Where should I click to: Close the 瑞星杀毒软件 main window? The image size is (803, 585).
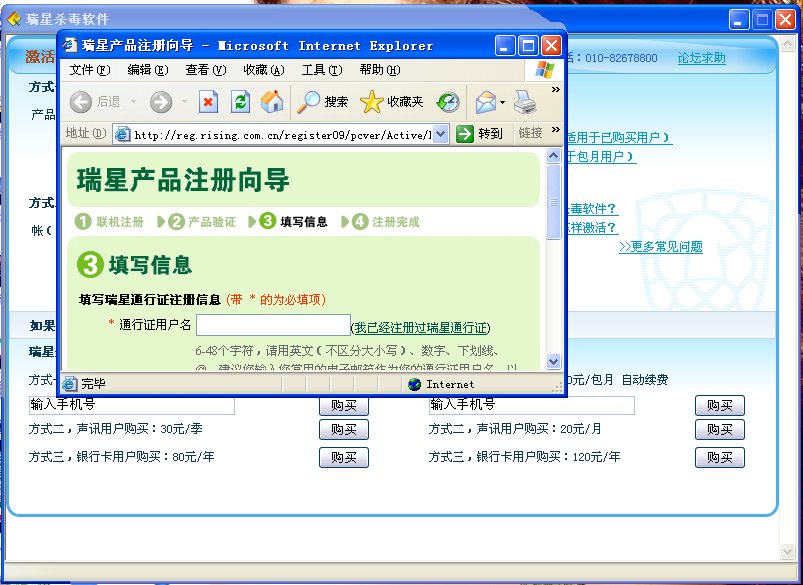pyautogui.click(x=785, y=19)
